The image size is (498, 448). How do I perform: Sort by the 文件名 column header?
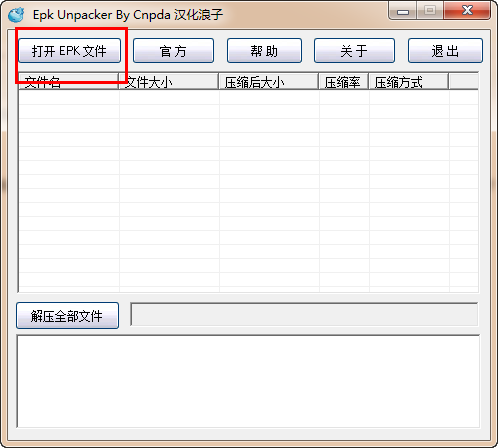tap(68, 82)
